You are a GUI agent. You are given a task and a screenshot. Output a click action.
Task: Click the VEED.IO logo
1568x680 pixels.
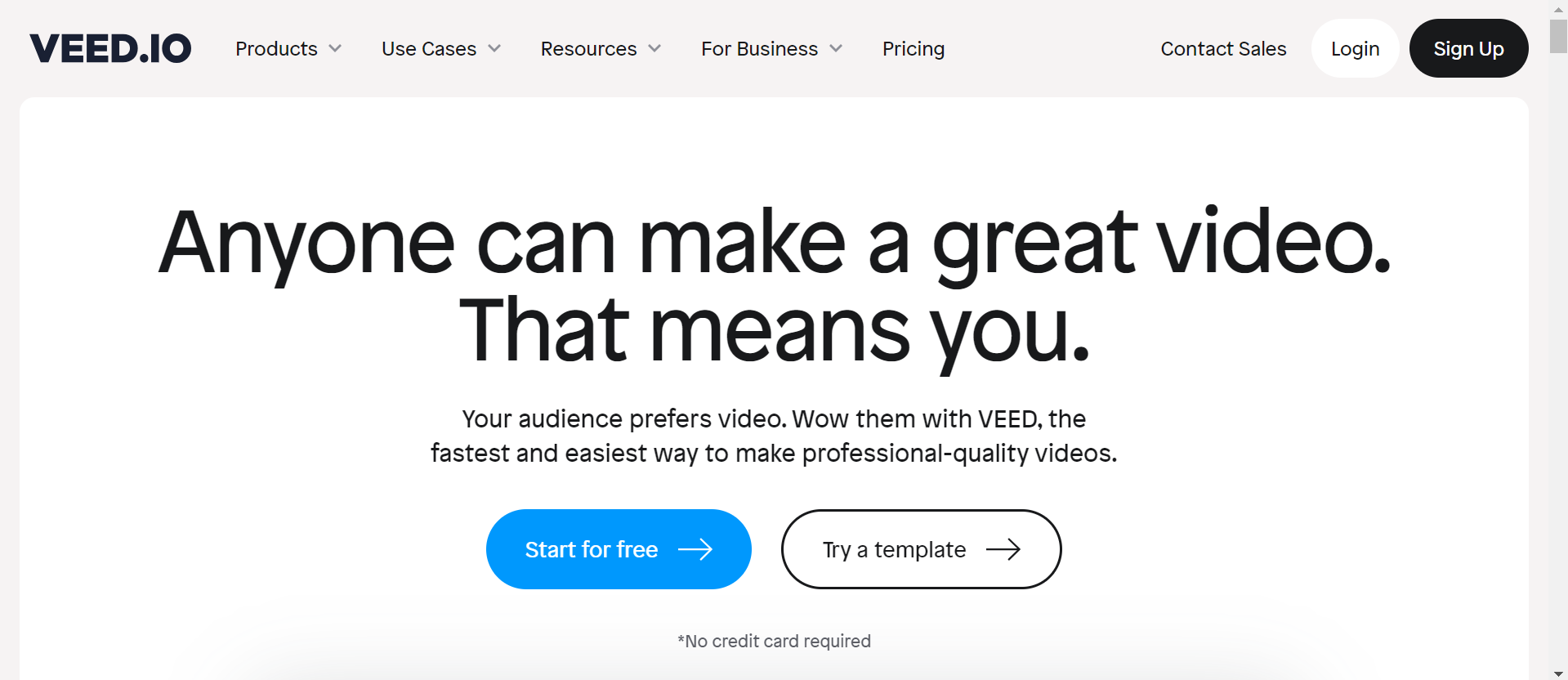[x=110, y=49]
